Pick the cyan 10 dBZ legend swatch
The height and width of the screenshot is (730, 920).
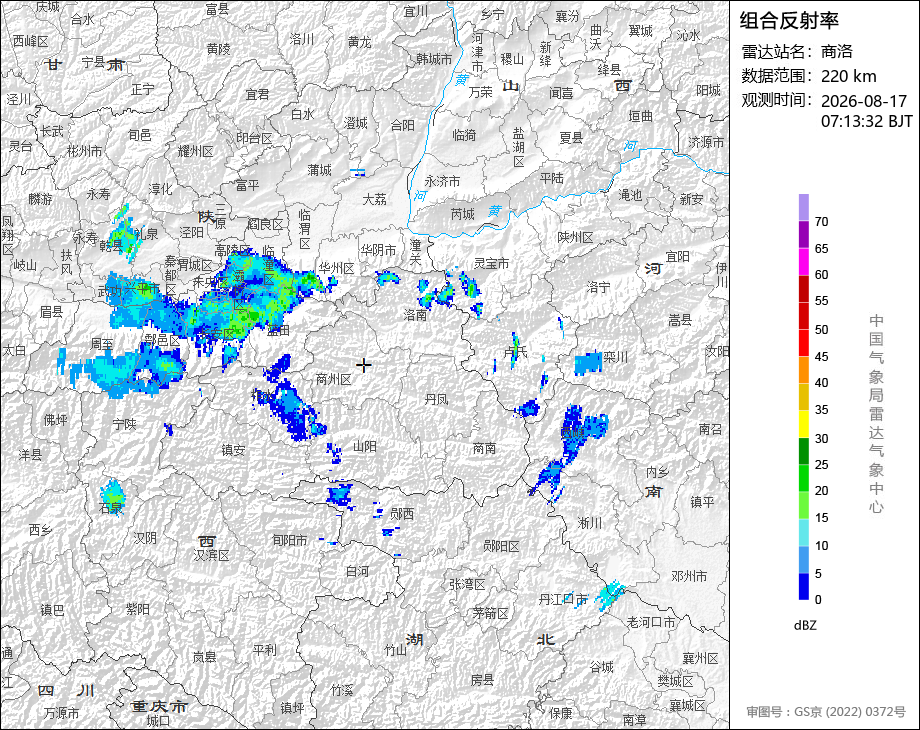pos(804,533)
